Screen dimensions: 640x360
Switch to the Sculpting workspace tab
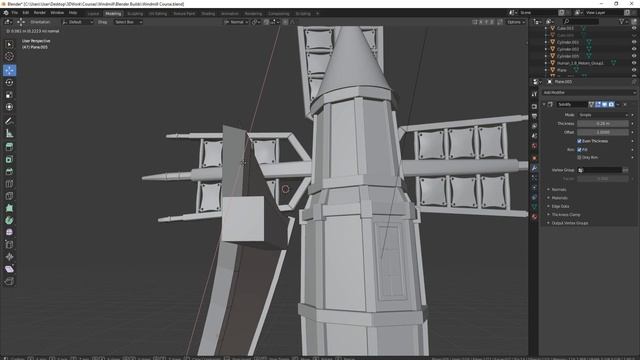coord(135,13)
